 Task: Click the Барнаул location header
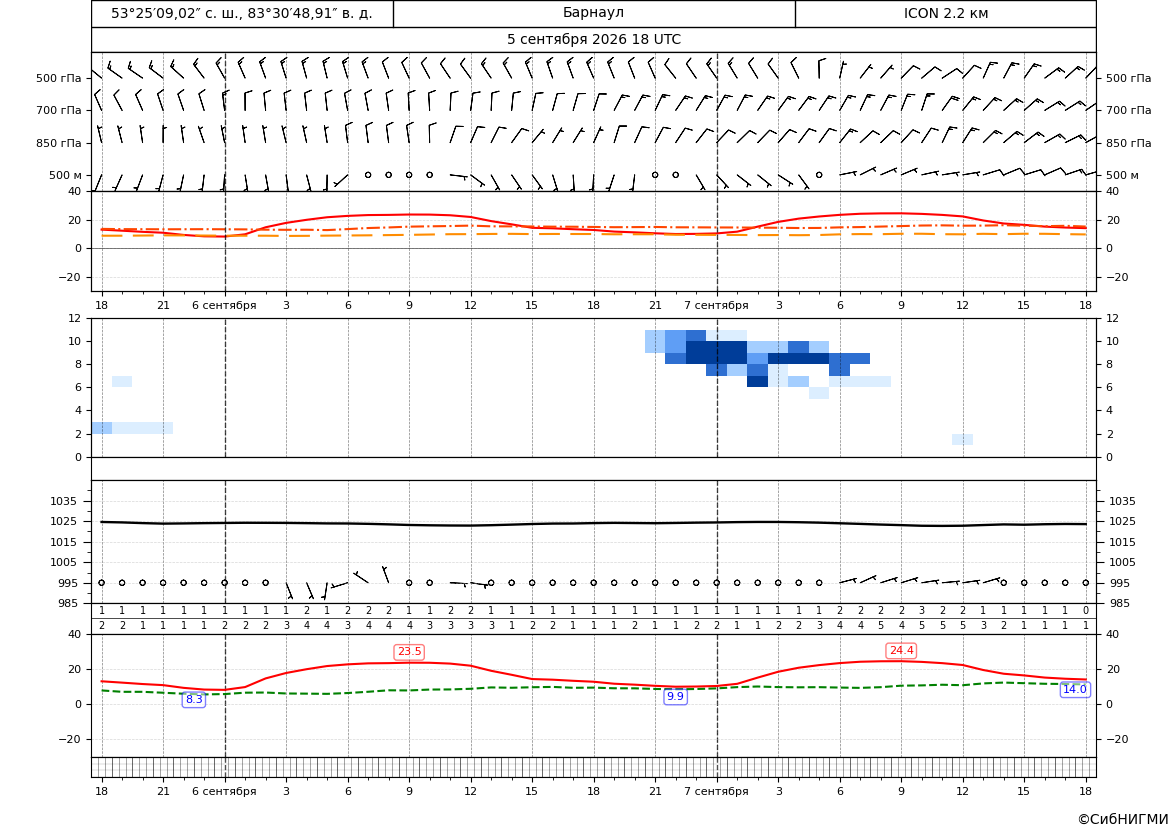point(593,13)
